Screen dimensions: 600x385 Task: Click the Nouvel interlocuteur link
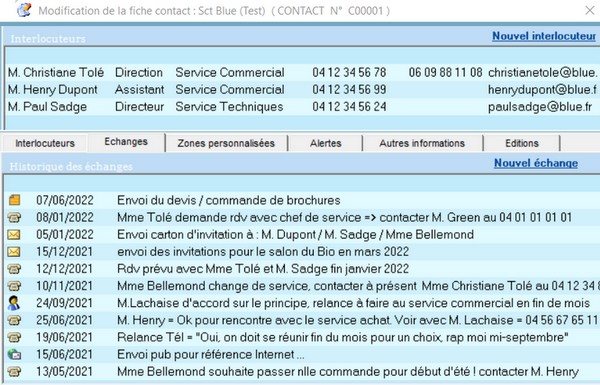click(544, 36)
